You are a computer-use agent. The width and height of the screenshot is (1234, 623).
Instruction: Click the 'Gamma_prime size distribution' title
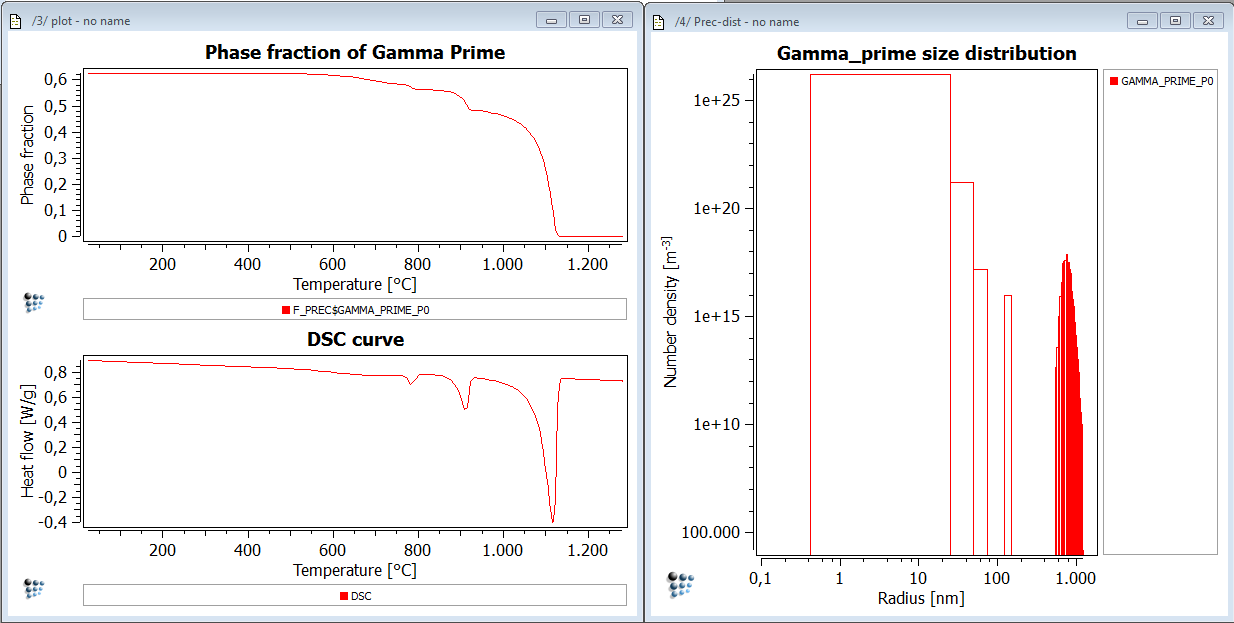[926, 54]
